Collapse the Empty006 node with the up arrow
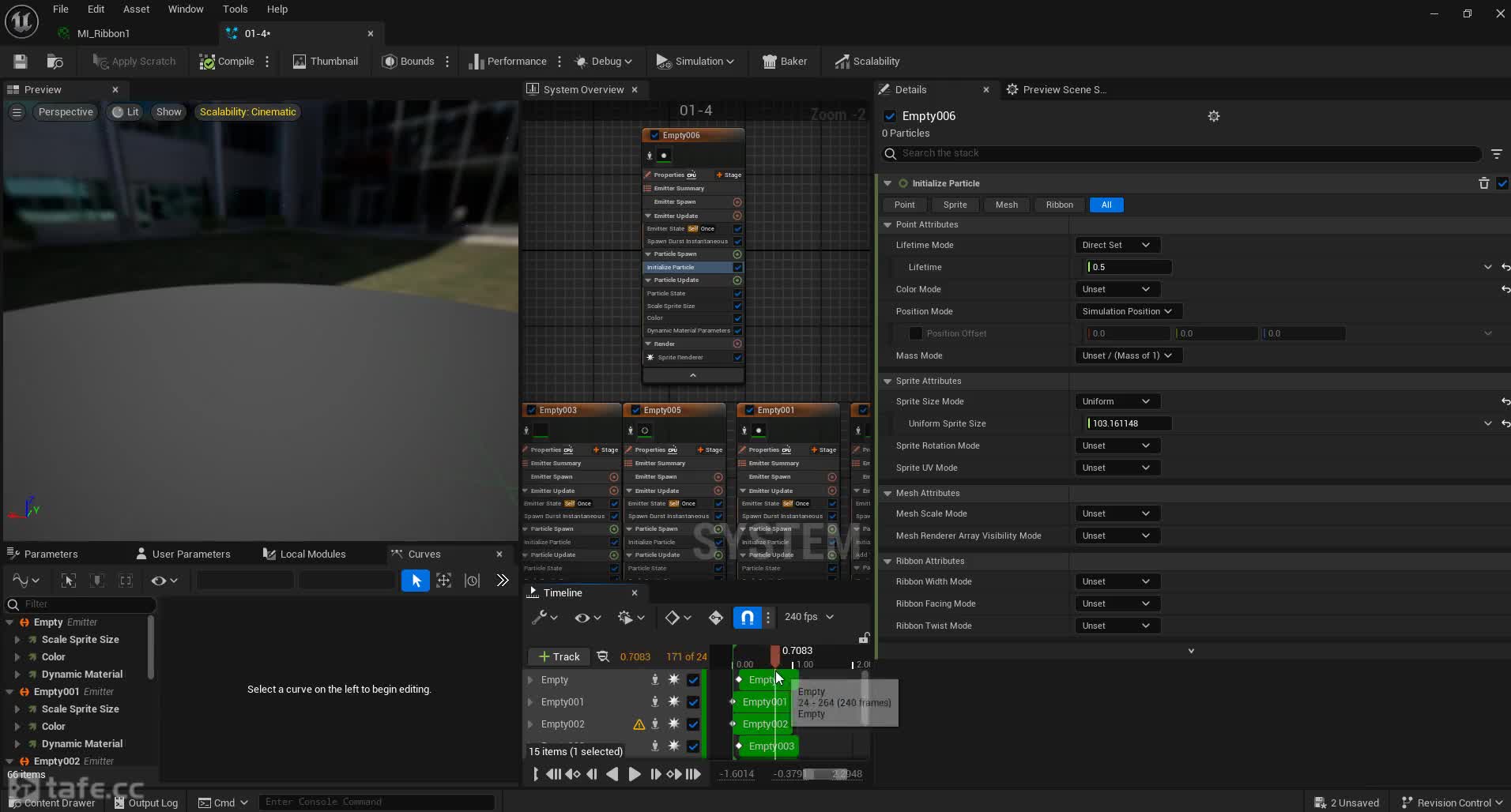The width and height of the screenshot is (1511, 812). [x=693, y=376]
